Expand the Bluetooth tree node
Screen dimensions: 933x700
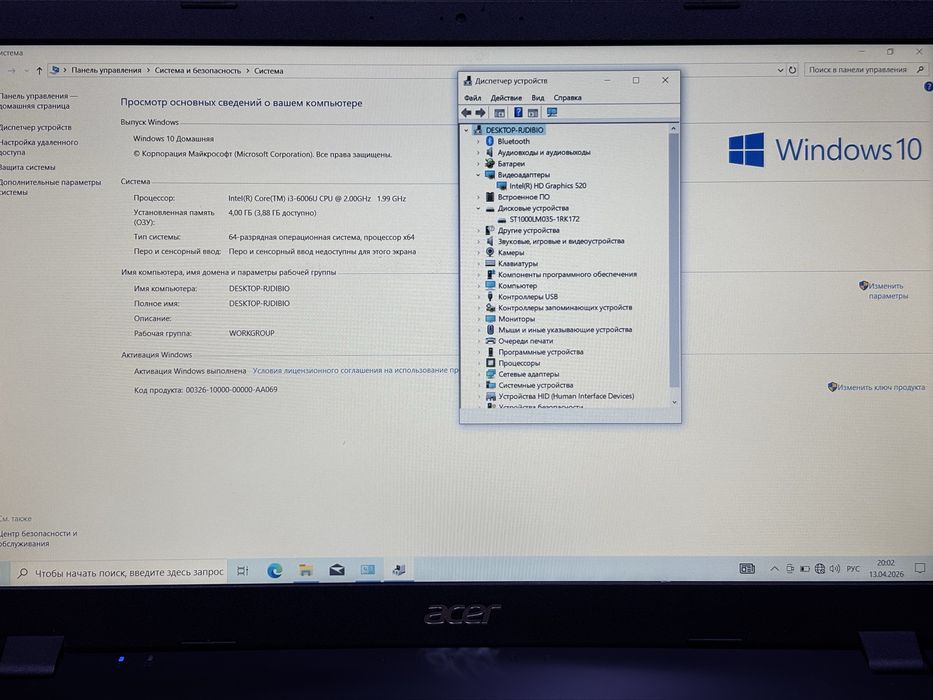(x=478, y=141)
